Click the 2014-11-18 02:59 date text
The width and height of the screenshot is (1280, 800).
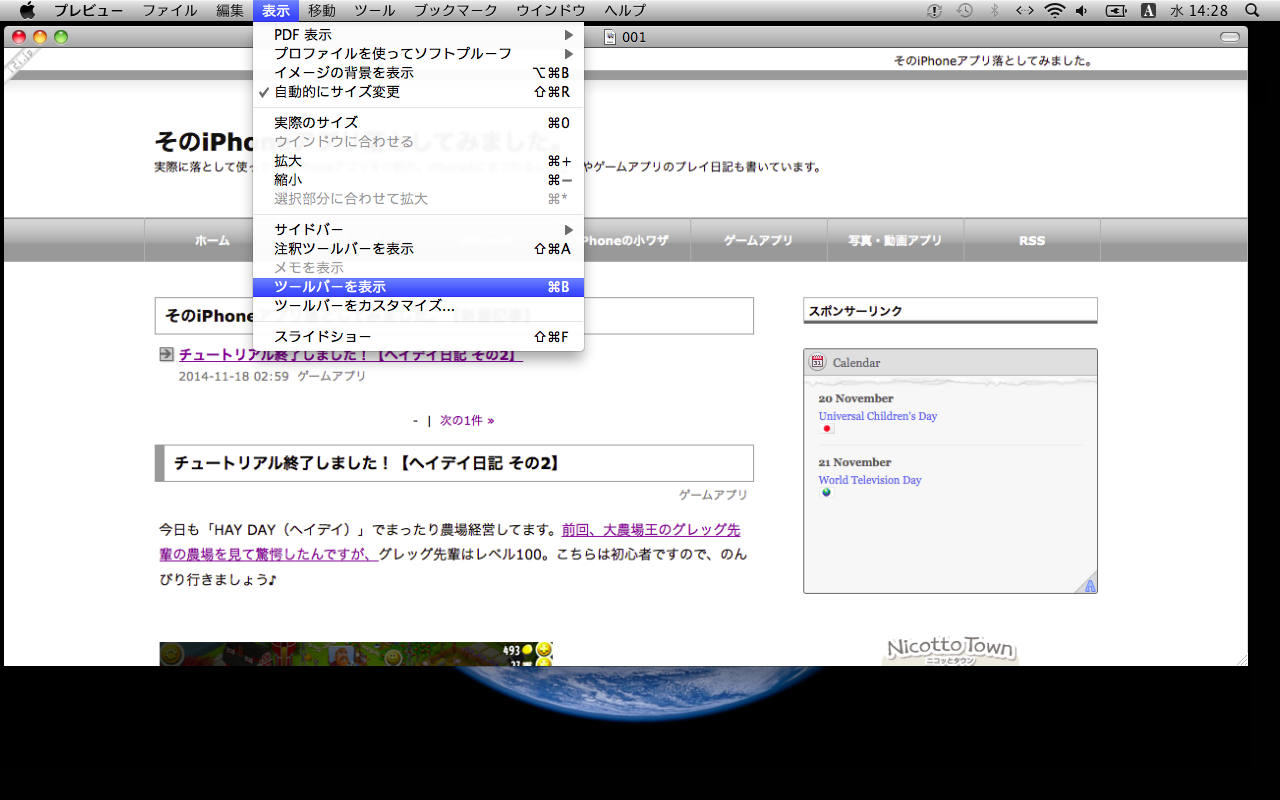point(234,377)
